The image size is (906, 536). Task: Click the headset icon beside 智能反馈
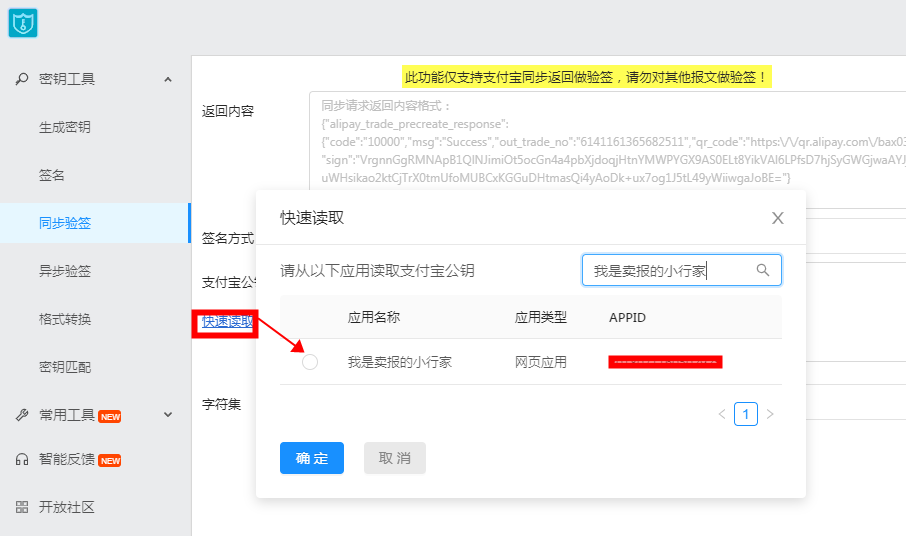(22, 459)
